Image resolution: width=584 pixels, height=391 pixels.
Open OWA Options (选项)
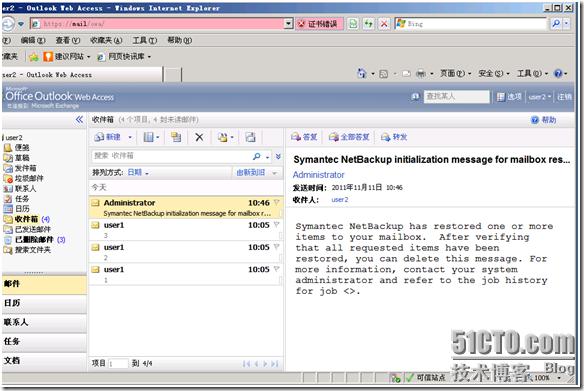pos(510,97)
